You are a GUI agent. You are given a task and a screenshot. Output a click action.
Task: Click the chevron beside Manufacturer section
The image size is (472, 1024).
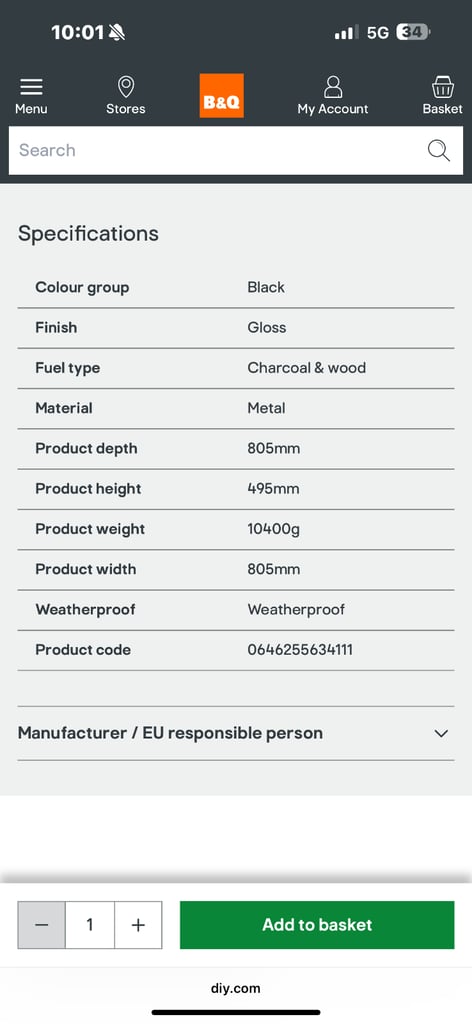(x=441, y=733)
